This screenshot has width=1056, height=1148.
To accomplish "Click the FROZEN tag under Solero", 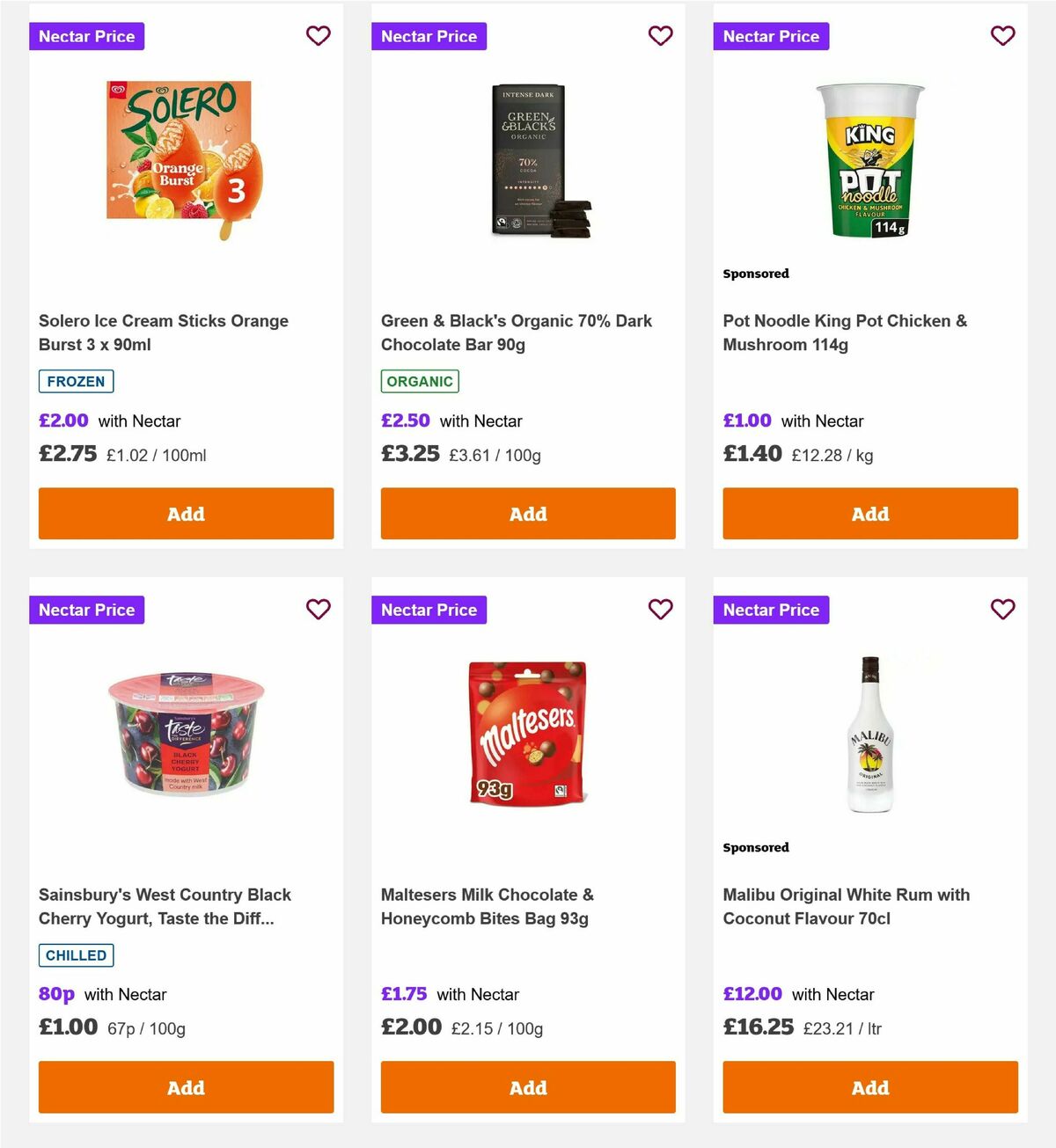I will click(x=76, y=381).
